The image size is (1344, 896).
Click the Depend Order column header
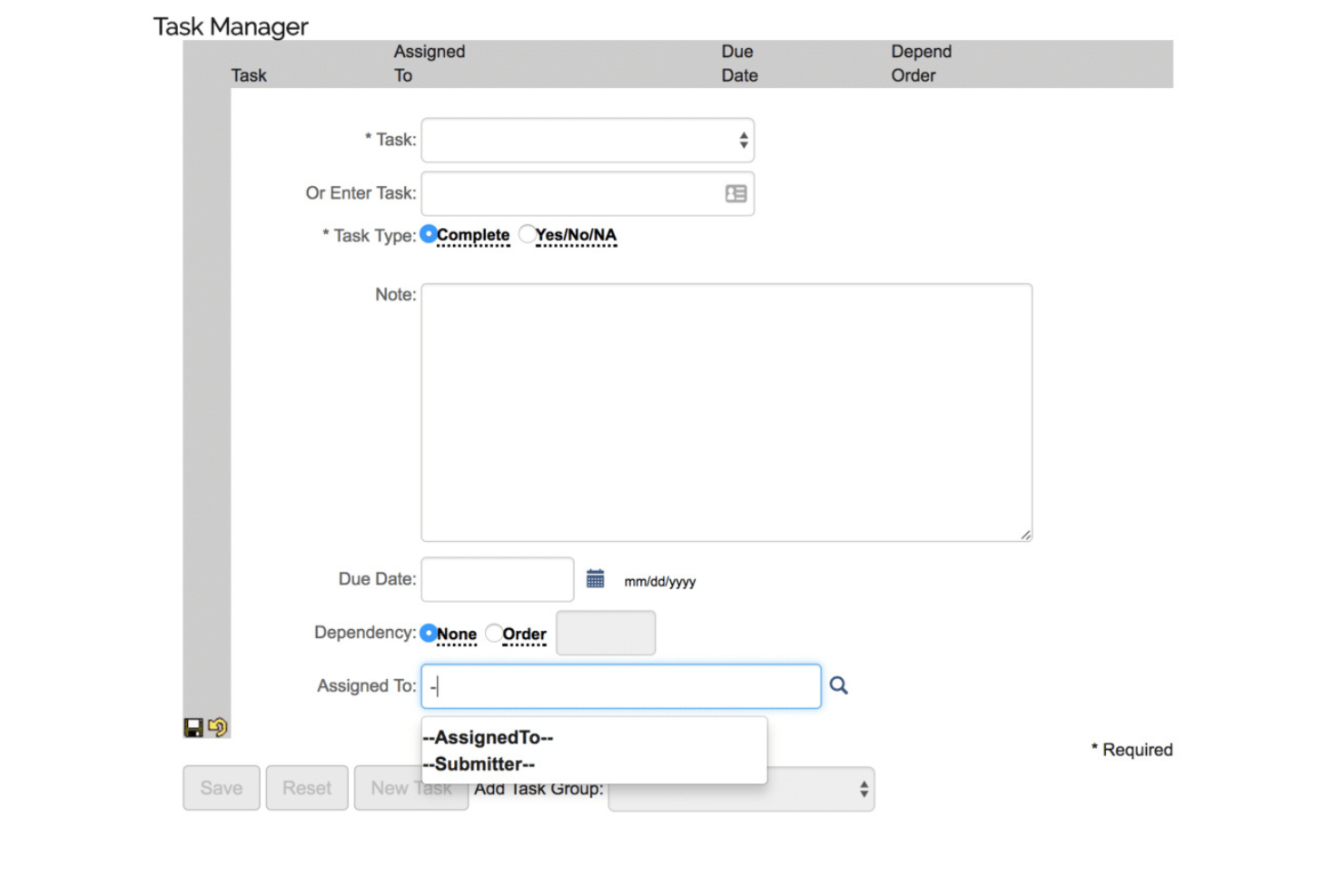click(x=922, y=64)
